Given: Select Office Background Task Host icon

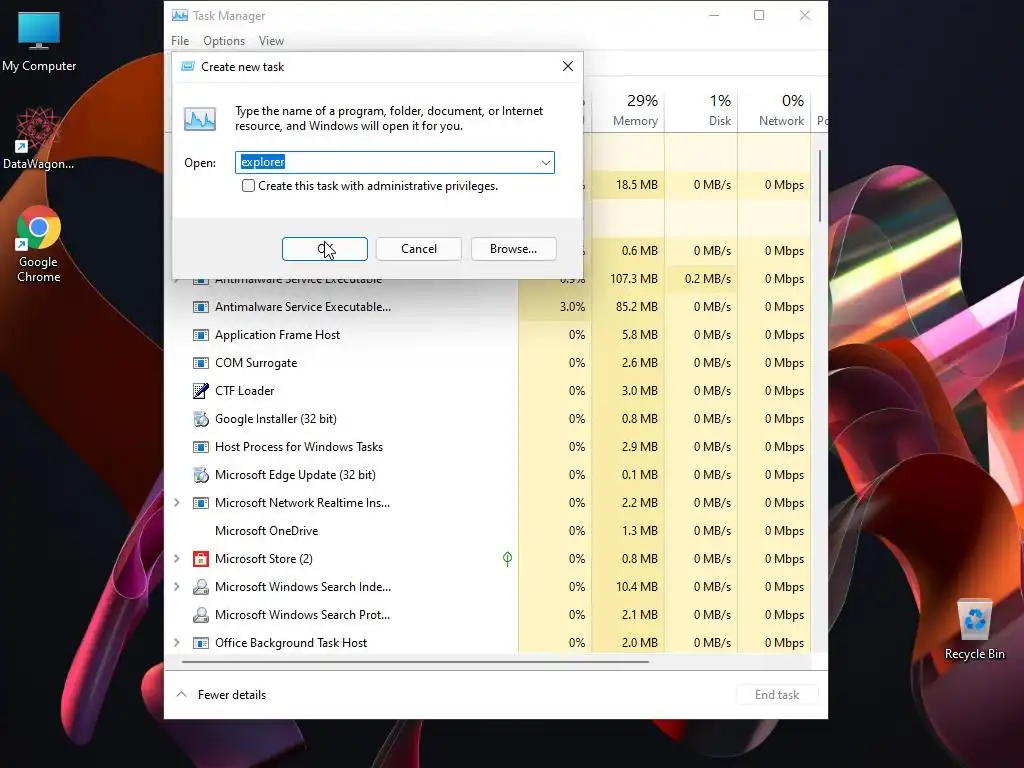Looking at the screenshot, I should coord(200,643).
